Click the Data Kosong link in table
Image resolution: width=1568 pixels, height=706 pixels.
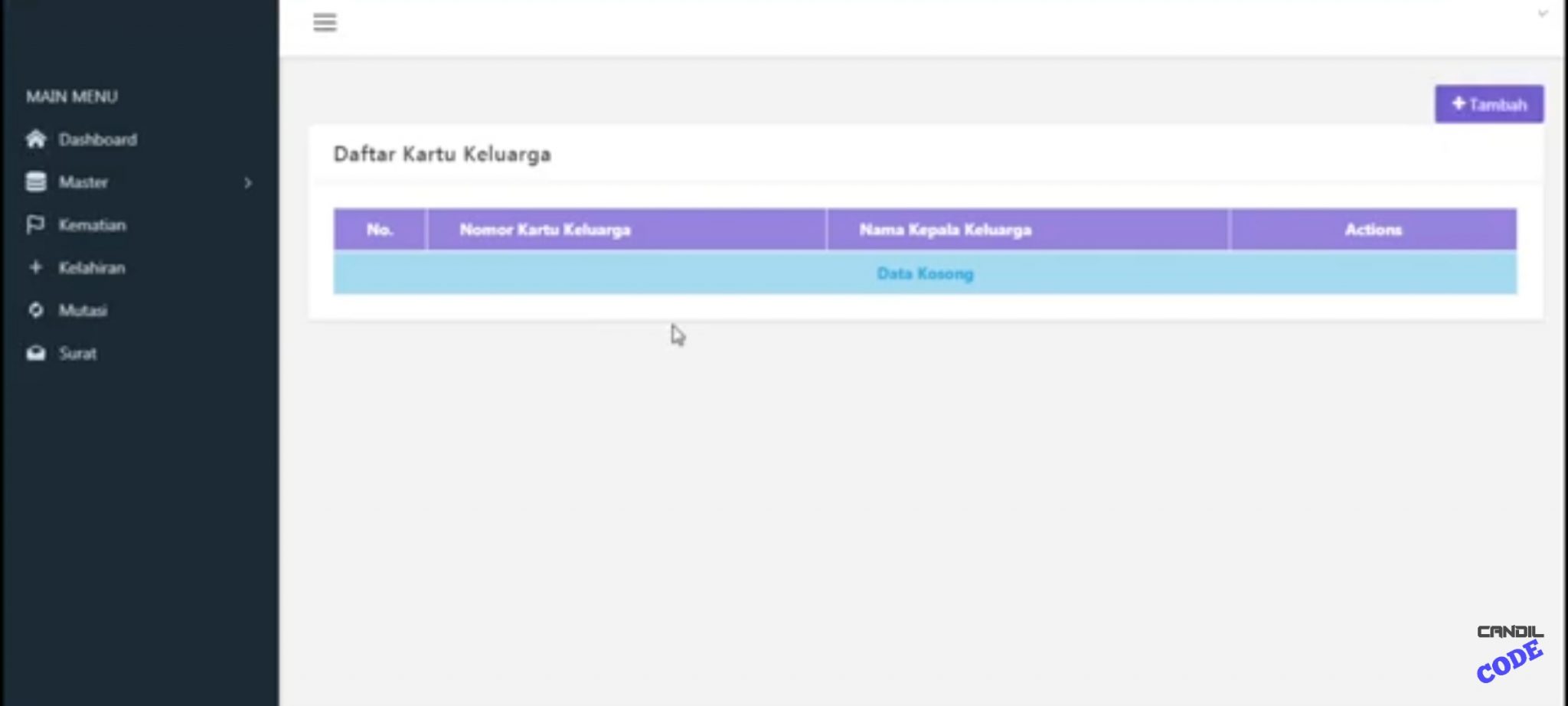[926, 273]
